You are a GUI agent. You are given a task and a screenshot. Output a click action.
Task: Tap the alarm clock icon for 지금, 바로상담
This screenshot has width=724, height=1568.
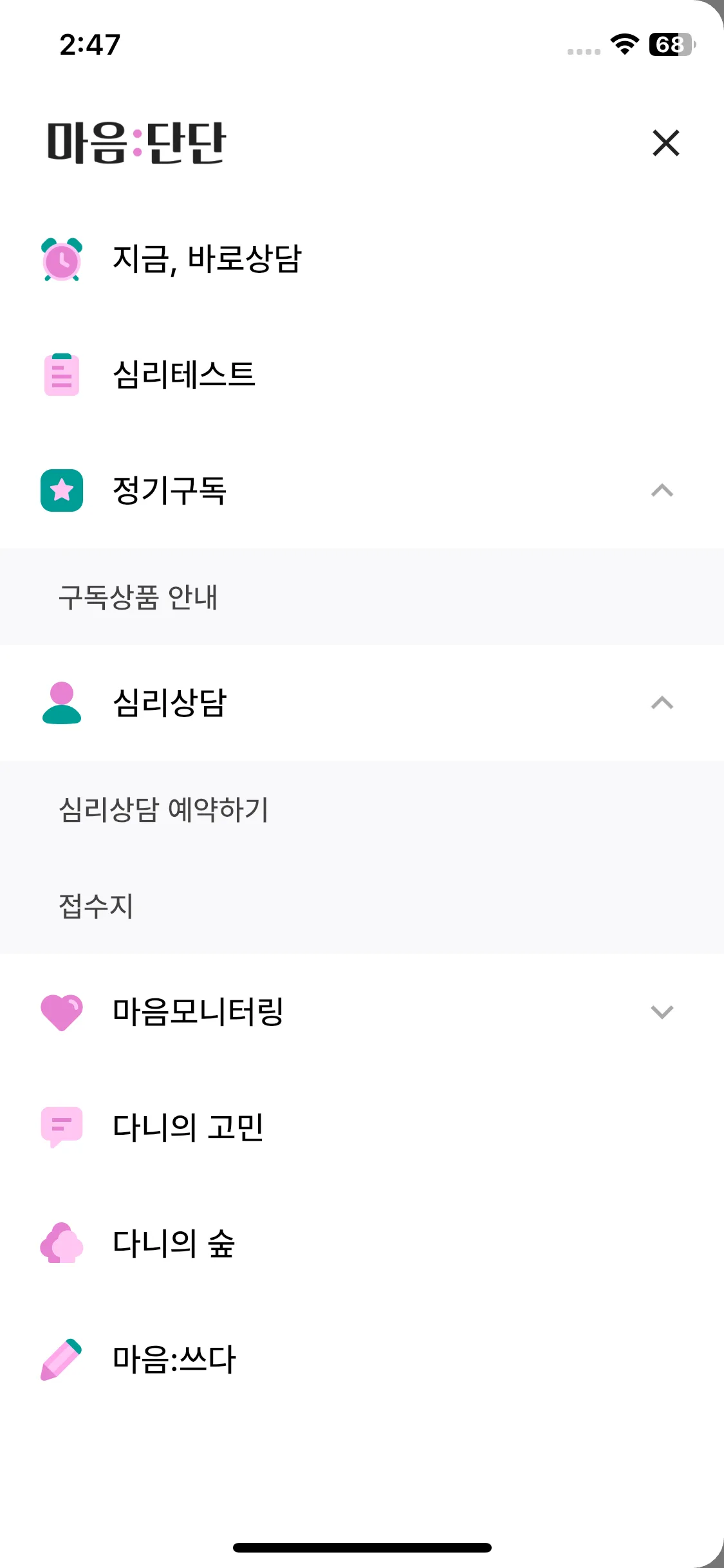point(62,259)
